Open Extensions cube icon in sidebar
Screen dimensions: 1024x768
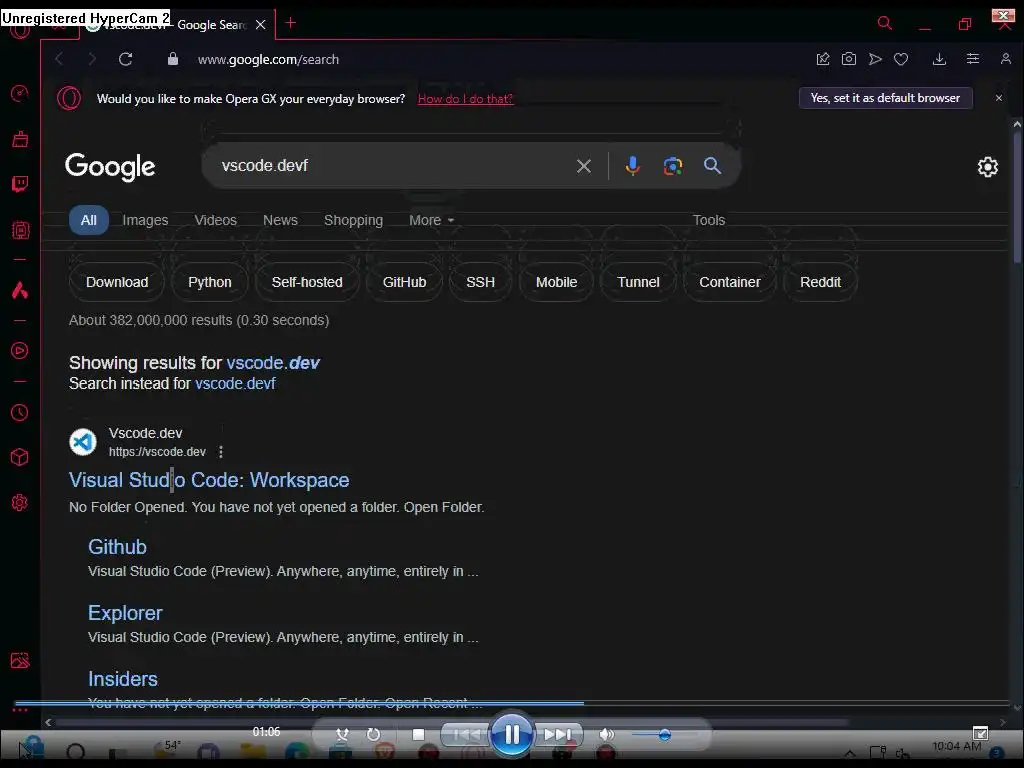click(x=20, y=457)
